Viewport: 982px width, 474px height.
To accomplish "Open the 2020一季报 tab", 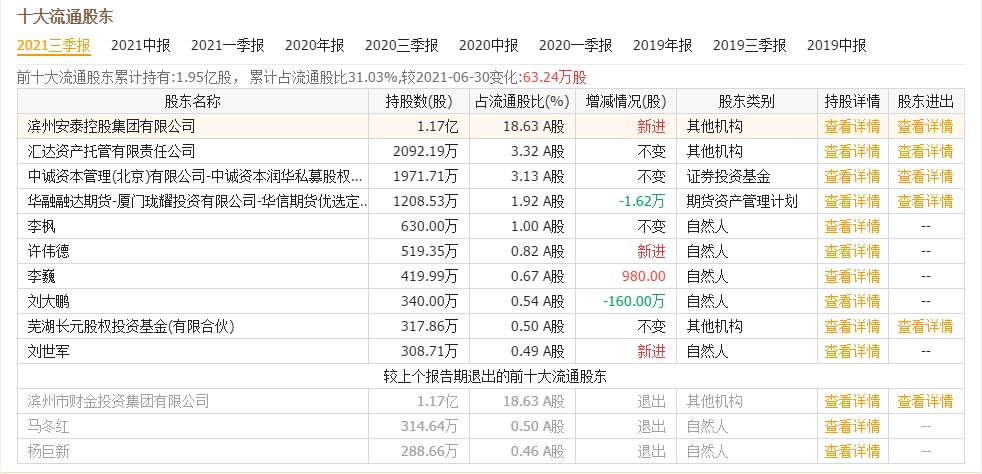I will tap(576, 45).
